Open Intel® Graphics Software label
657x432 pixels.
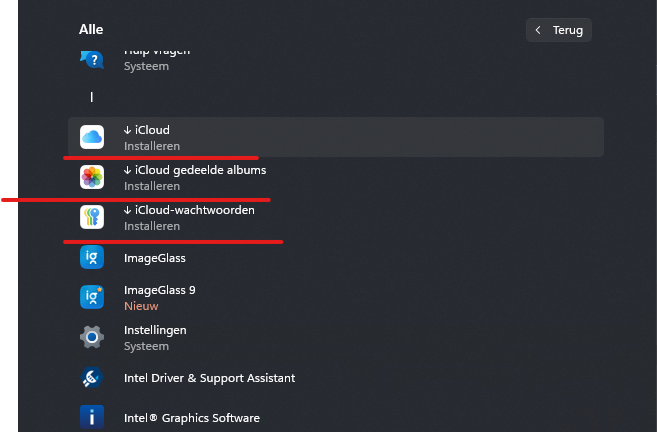tap(192, 418)
